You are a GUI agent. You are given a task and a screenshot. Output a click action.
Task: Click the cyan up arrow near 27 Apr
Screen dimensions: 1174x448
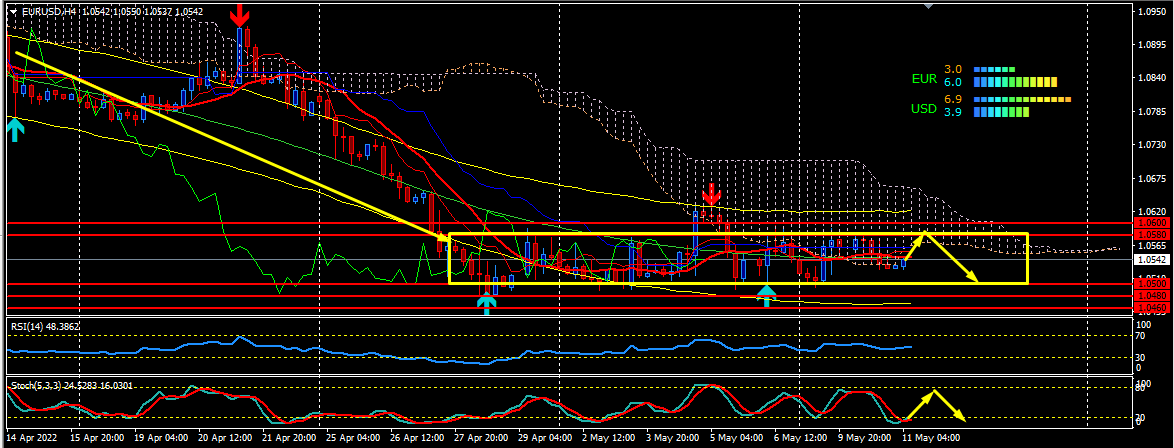point(487,303)
